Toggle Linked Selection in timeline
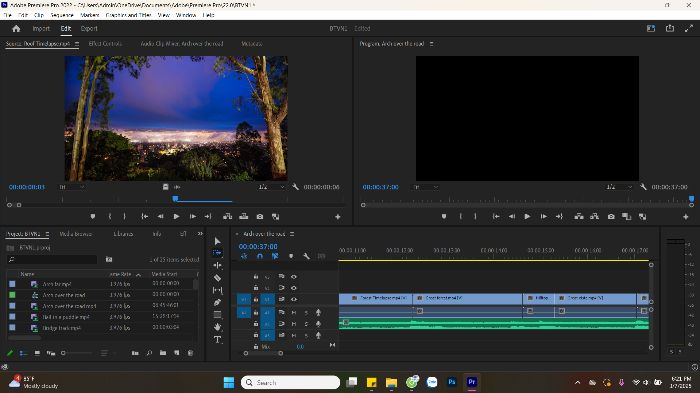The height and width of the screenshot is (393, 700). (x=275, y=256)
